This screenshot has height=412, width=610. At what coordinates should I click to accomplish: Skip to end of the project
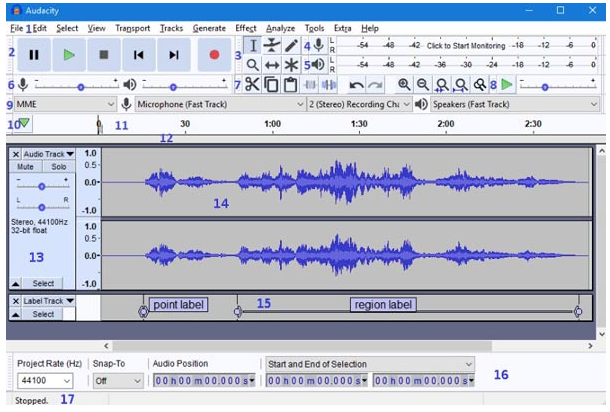pos(174,55)
